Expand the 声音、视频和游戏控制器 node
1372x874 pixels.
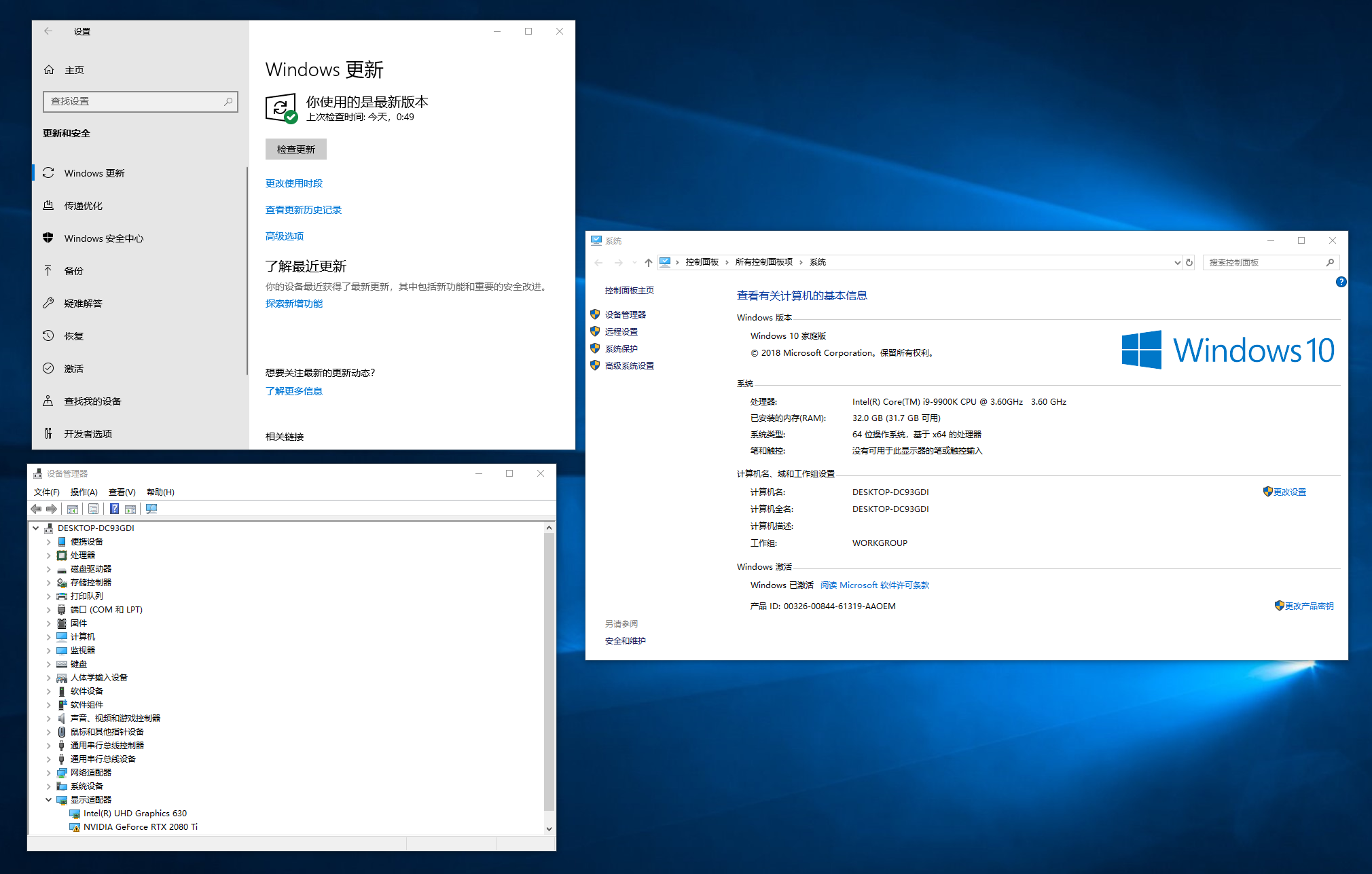(x=49, y=718)
